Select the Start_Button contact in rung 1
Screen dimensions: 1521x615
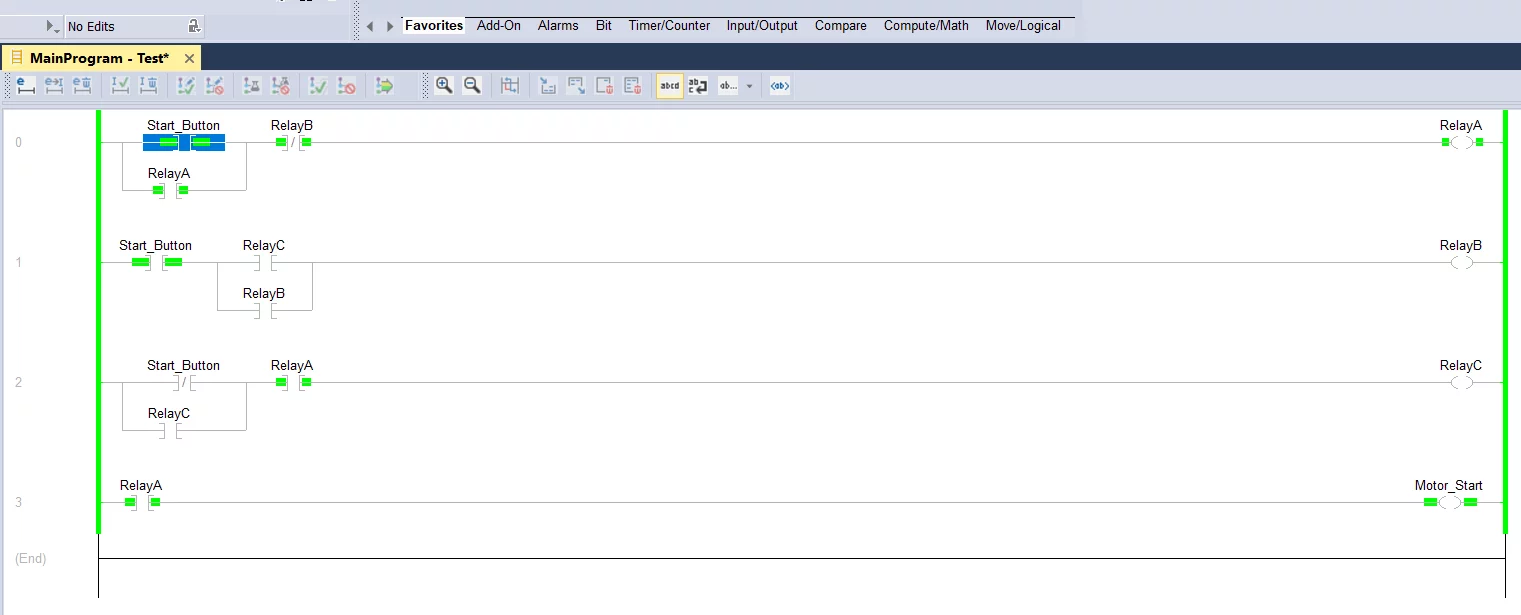coord(157,262)
